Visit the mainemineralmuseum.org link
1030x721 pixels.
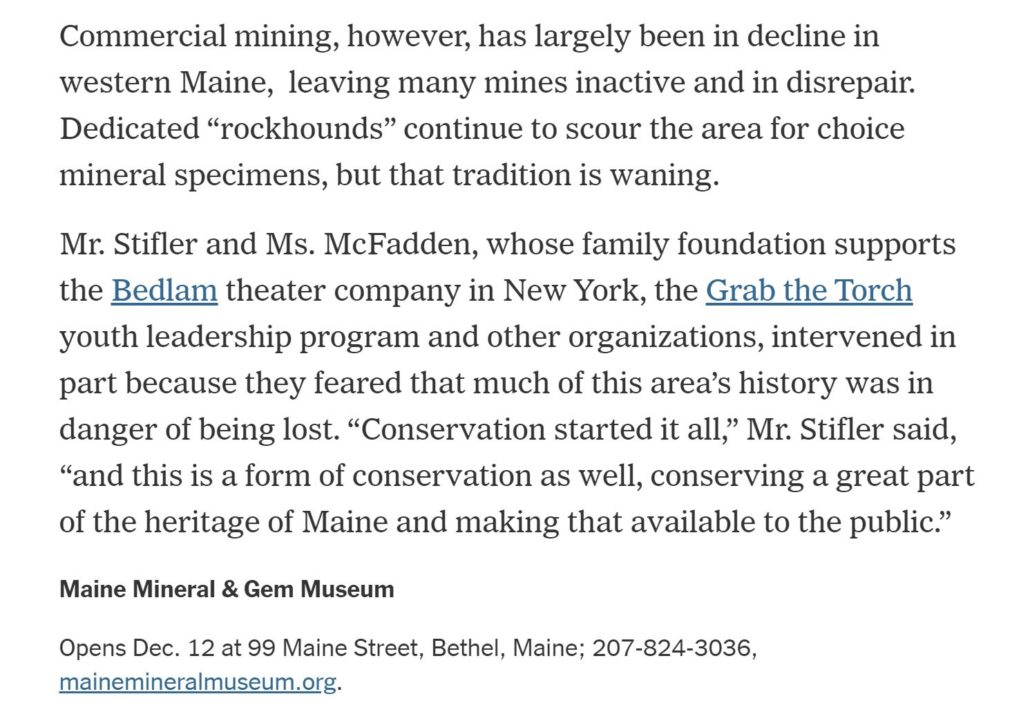click(198, 682)
